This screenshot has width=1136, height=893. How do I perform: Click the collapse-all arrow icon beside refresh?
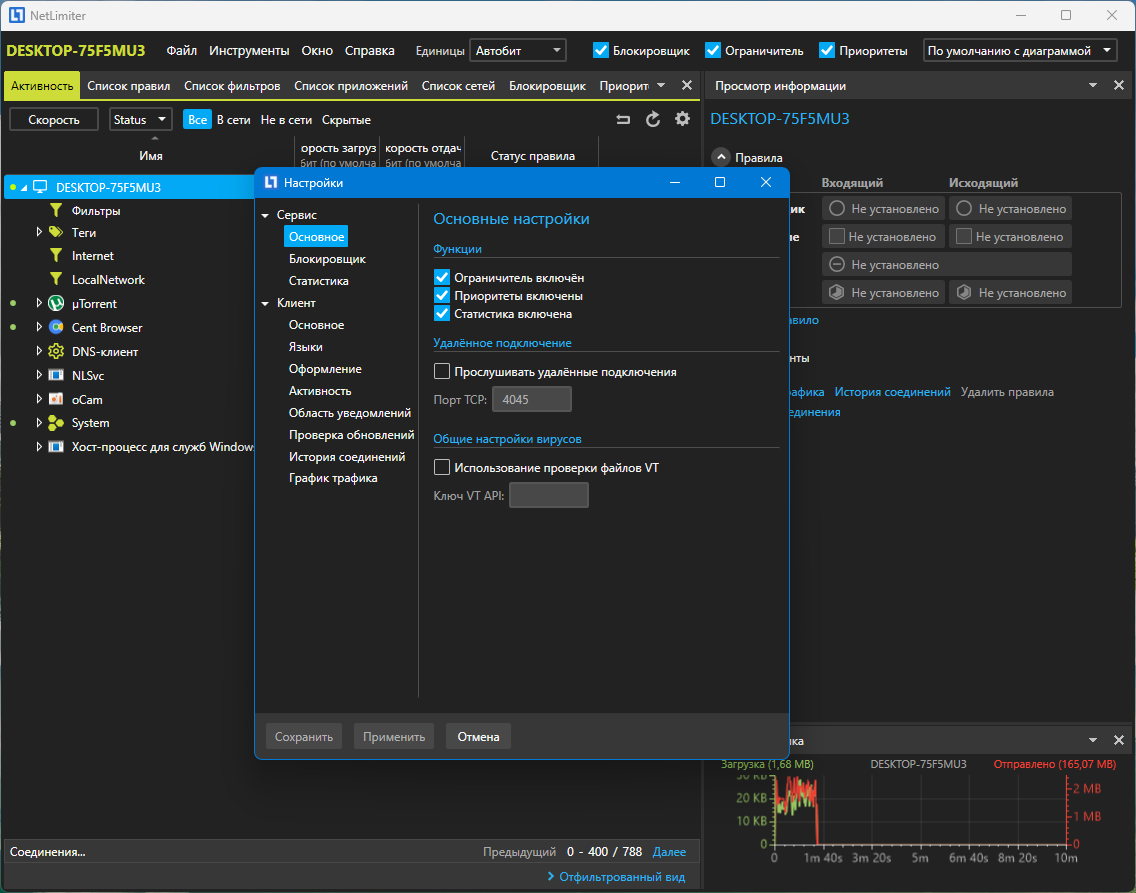(x=623, y=120)
